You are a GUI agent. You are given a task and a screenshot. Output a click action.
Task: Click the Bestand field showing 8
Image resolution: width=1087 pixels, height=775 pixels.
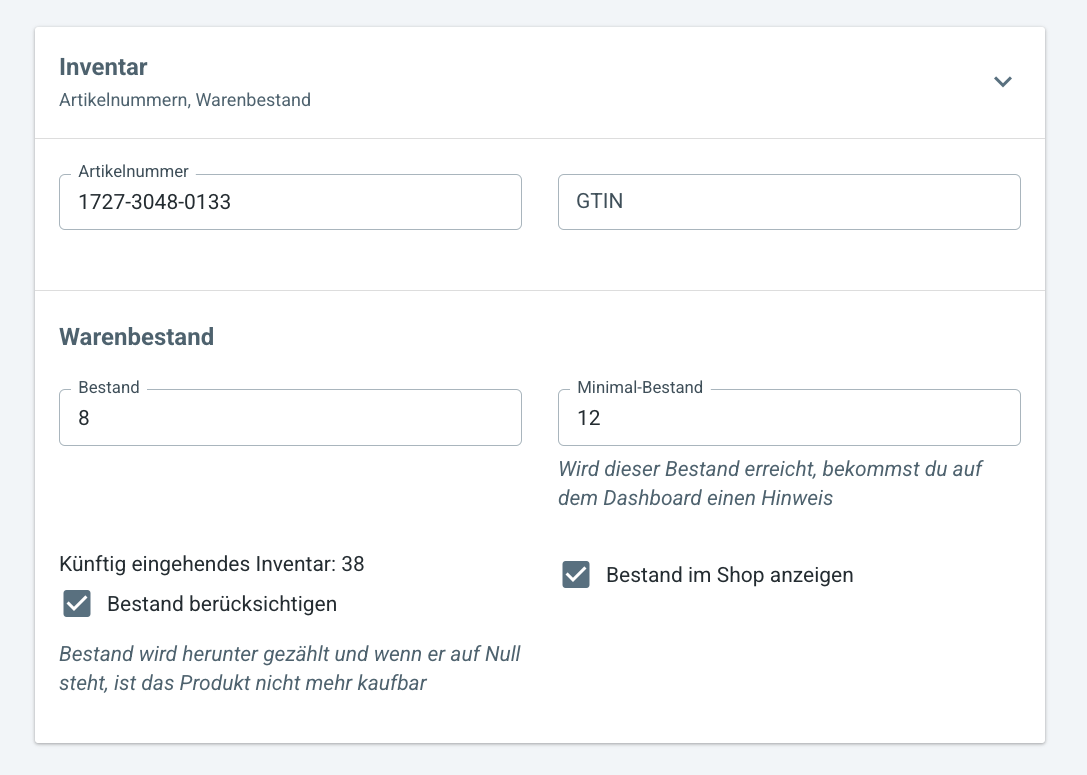(x=290, y=417)
